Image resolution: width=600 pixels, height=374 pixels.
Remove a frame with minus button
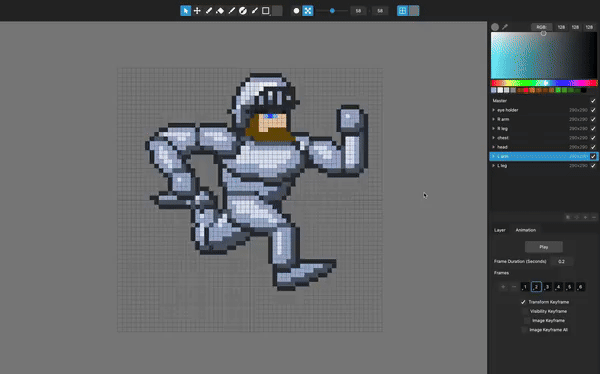(x=514, y=287)
